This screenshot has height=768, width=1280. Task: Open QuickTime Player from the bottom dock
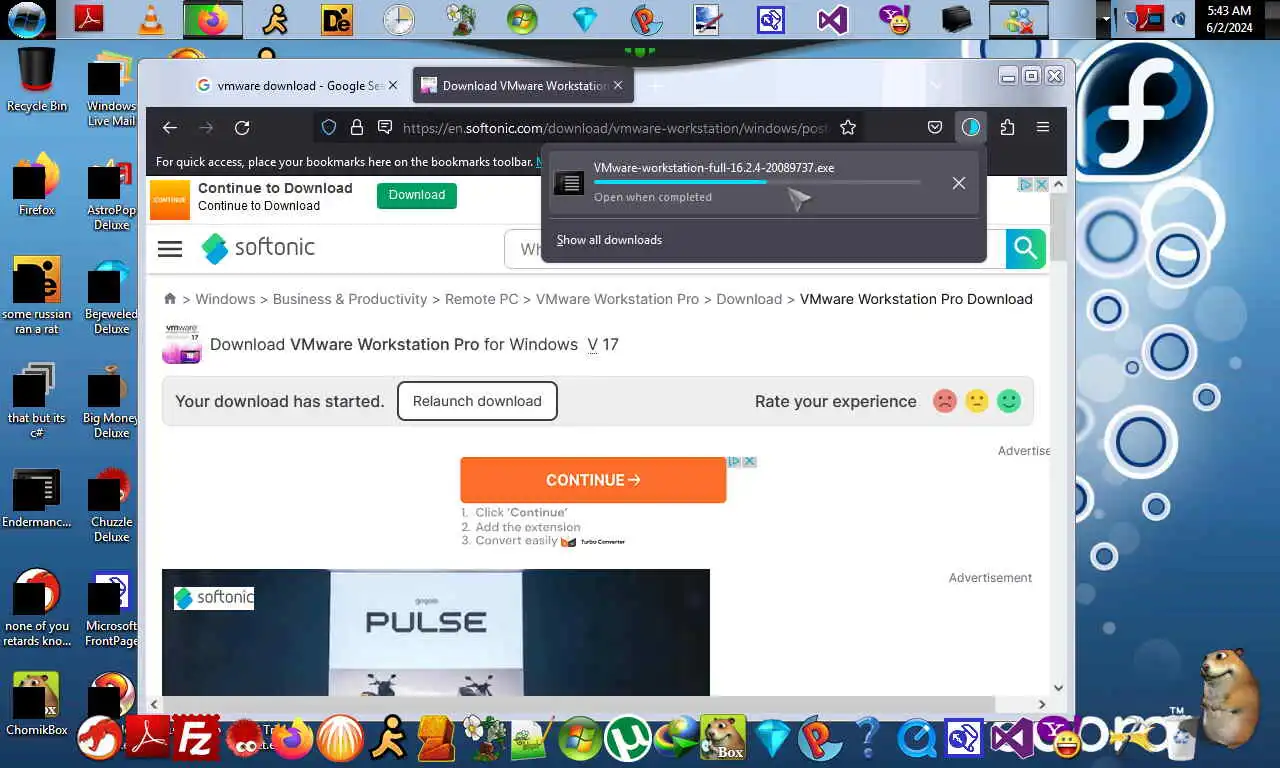(916, 740)
